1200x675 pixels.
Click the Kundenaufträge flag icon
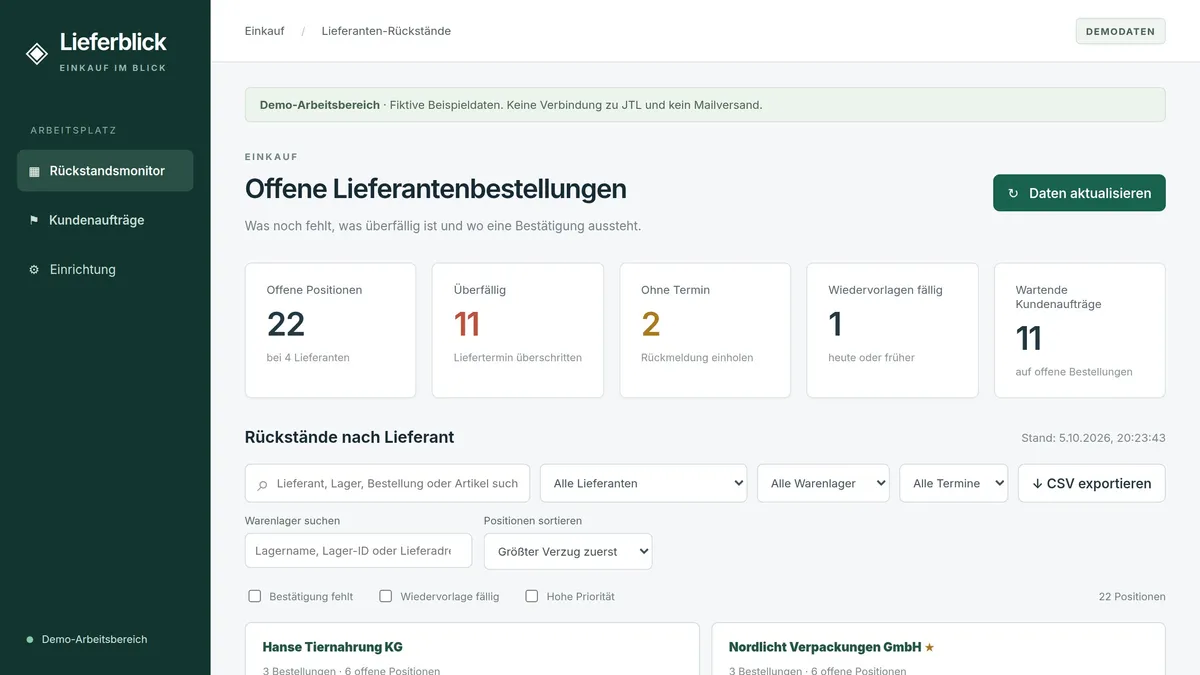click(34, 220)
